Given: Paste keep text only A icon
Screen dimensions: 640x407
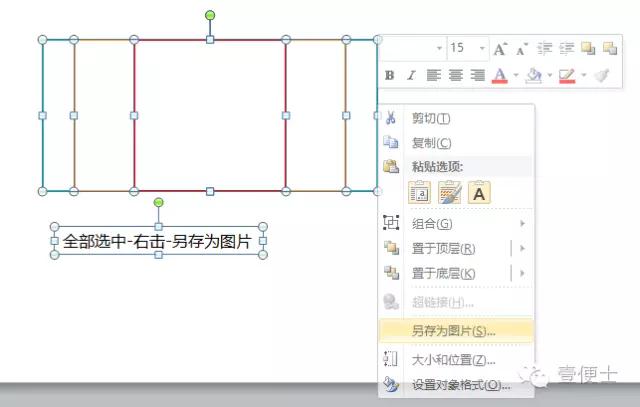Looking at the screenshot, I should click(479, 192).
